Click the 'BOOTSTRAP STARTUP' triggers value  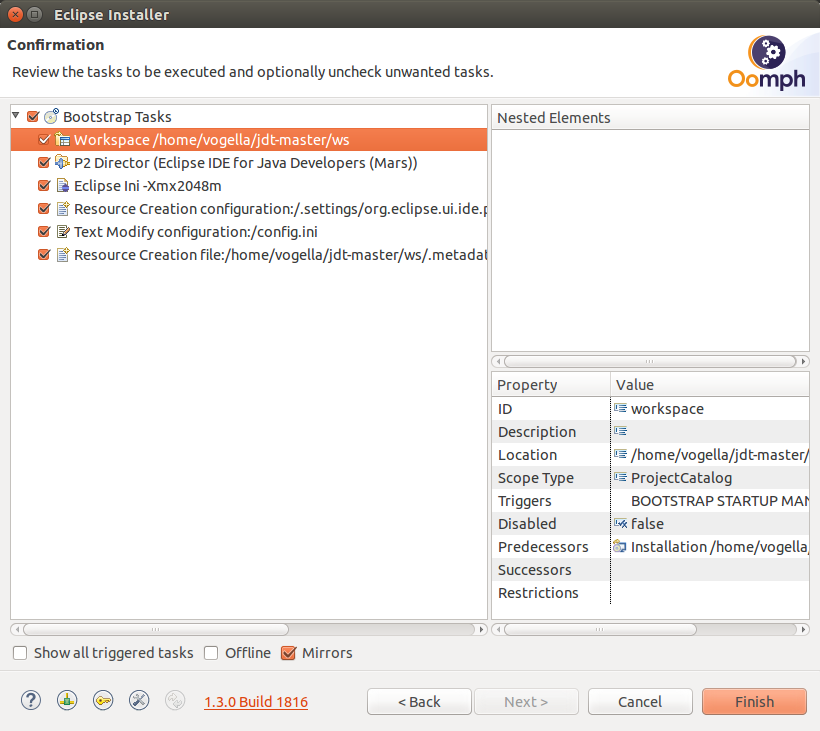coord(720,500)
